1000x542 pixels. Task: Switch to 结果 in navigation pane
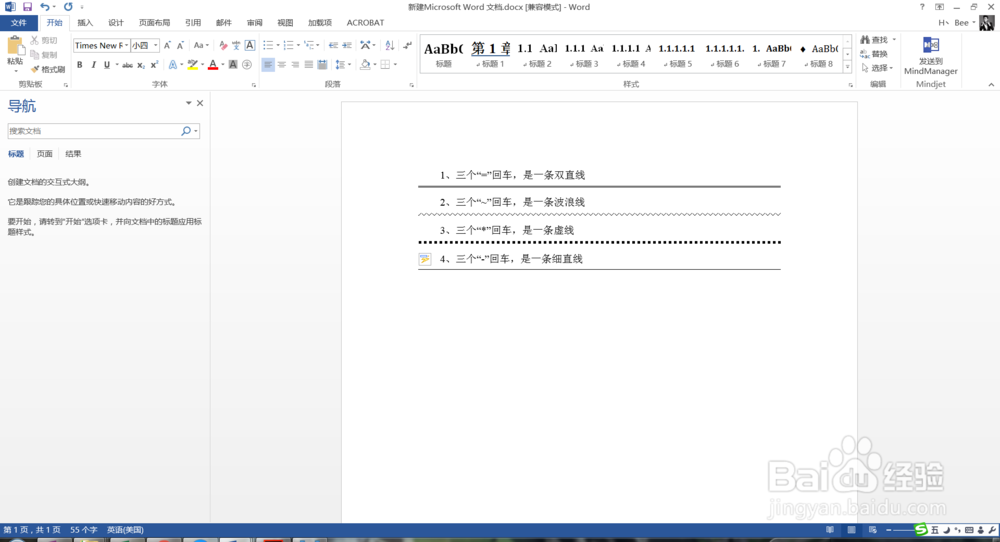point(73,154)
